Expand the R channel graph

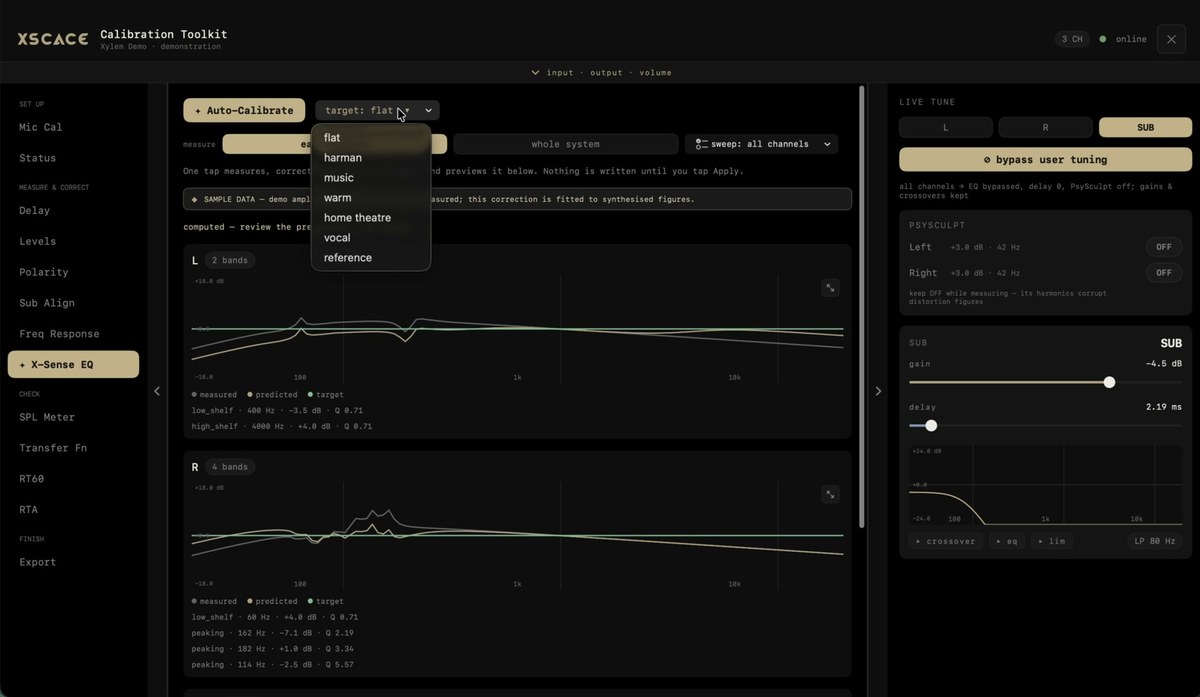(830, 494)
